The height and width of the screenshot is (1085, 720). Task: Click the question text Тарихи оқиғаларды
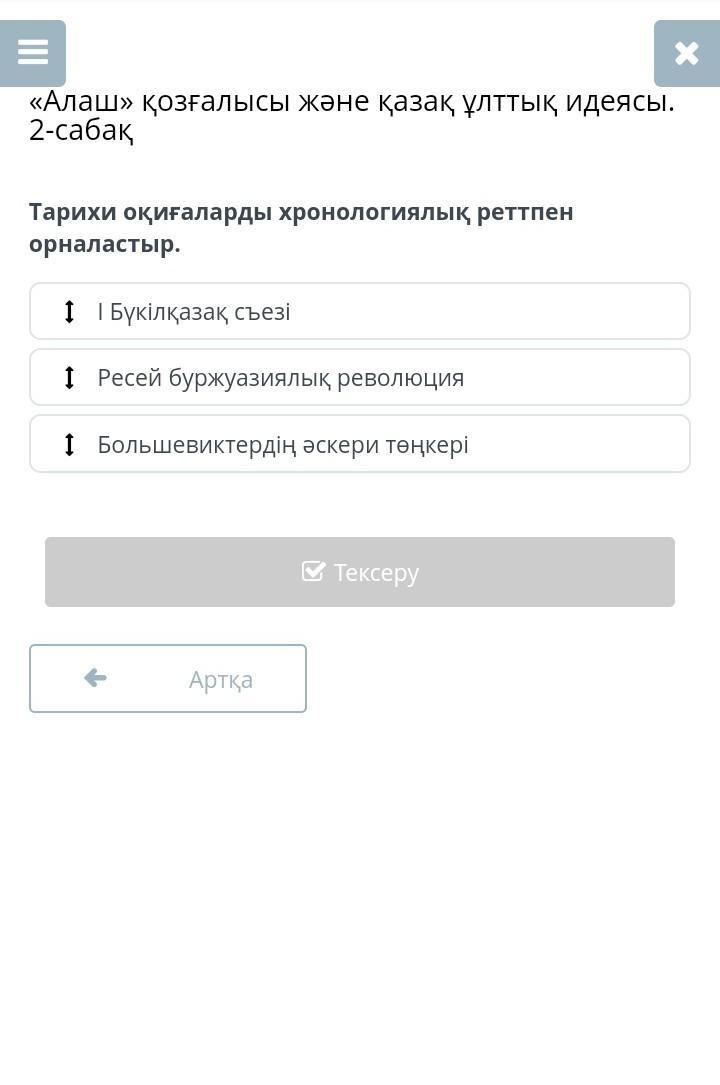150,212
